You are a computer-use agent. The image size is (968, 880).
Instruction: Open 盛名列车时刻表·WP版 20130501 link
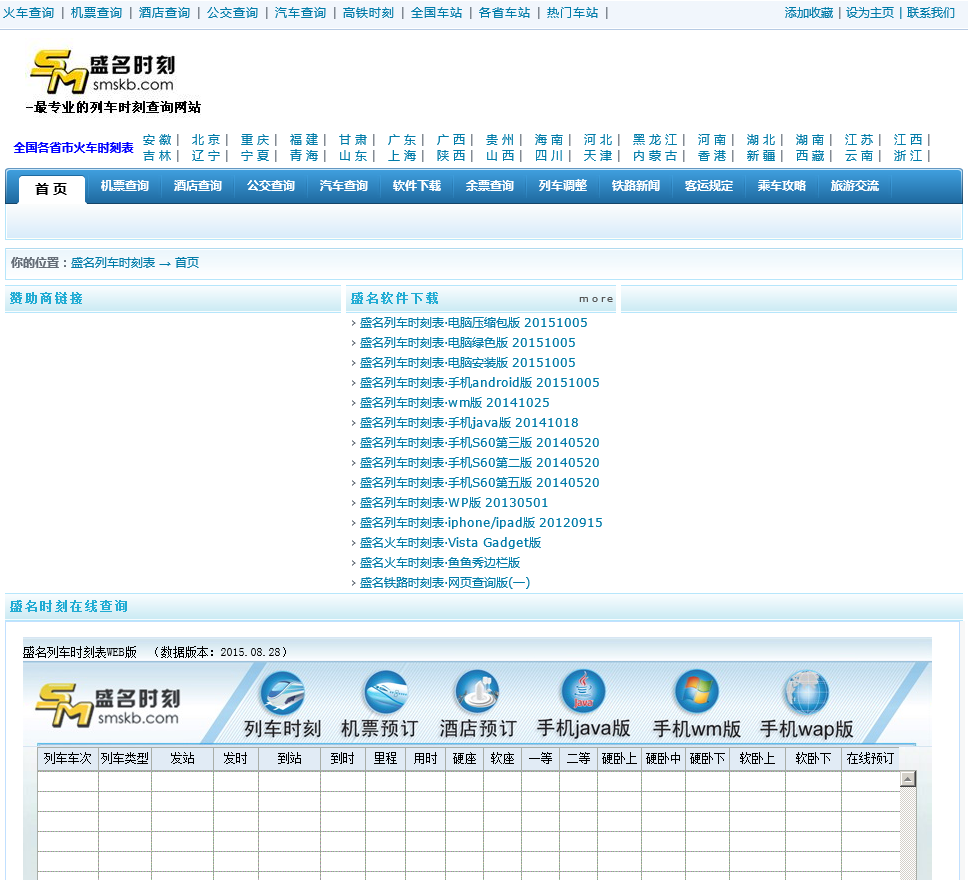pyautogui.click(x=454, y=503)
